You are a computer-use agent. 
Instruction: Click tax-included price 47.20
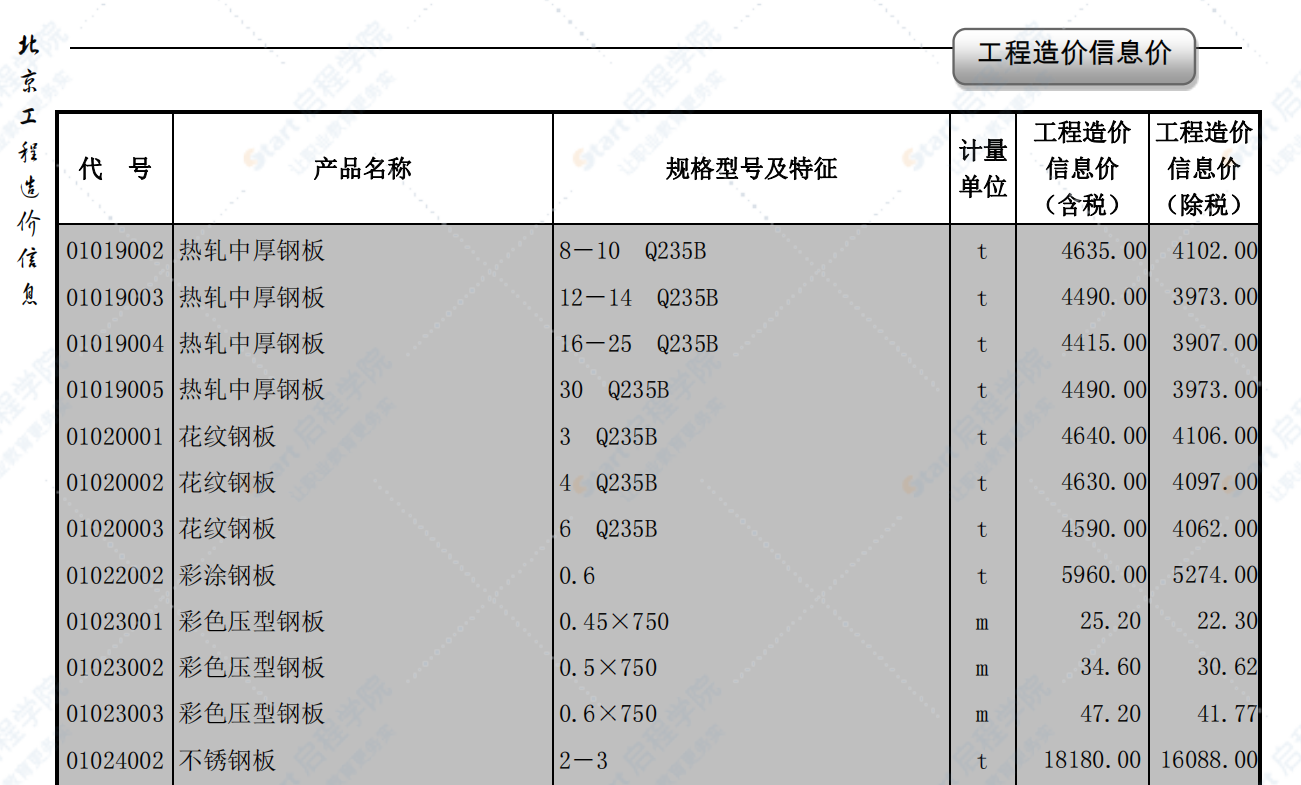(x=1110, y=714)
